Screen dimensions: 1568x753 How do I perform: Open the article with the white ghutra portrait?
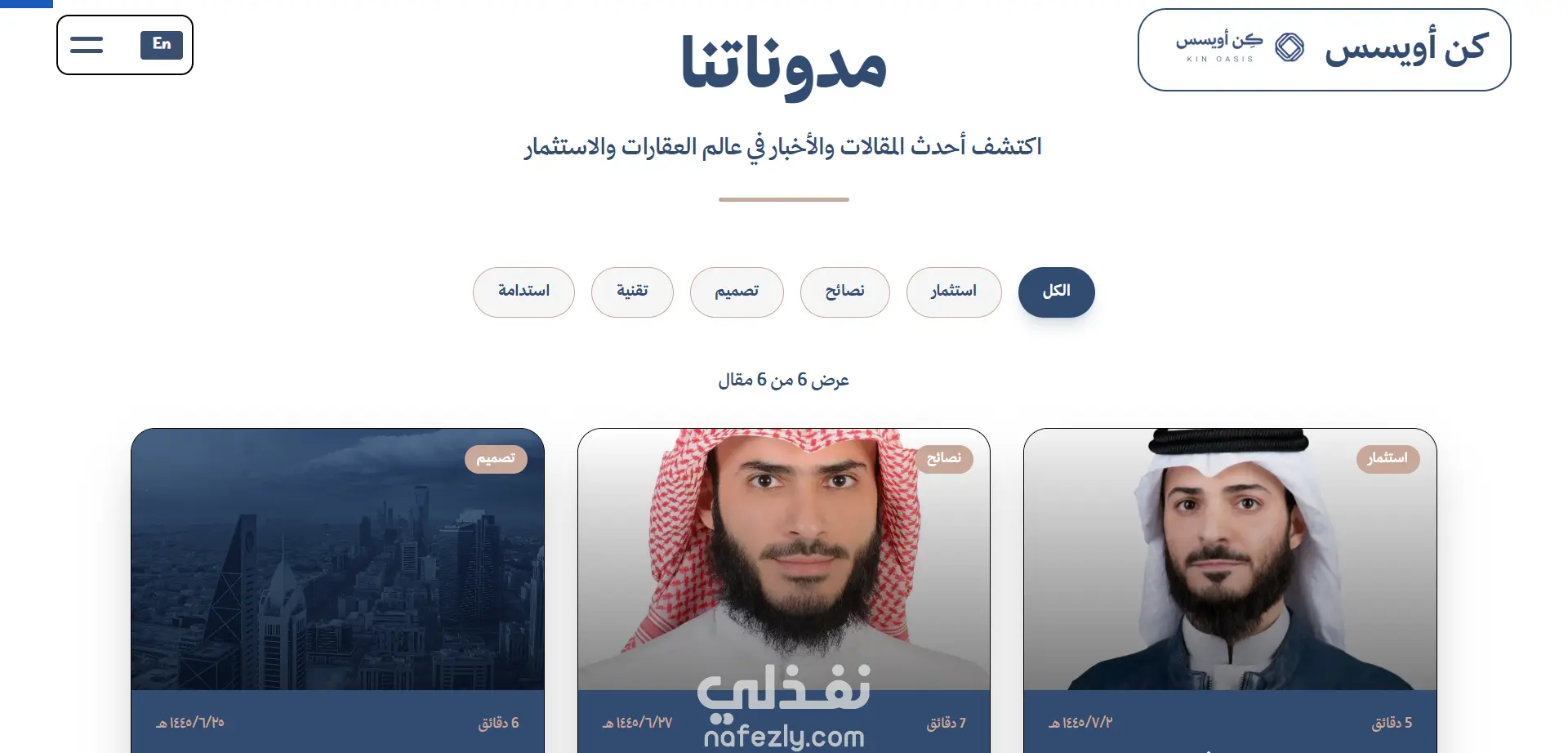point(1230,559)
